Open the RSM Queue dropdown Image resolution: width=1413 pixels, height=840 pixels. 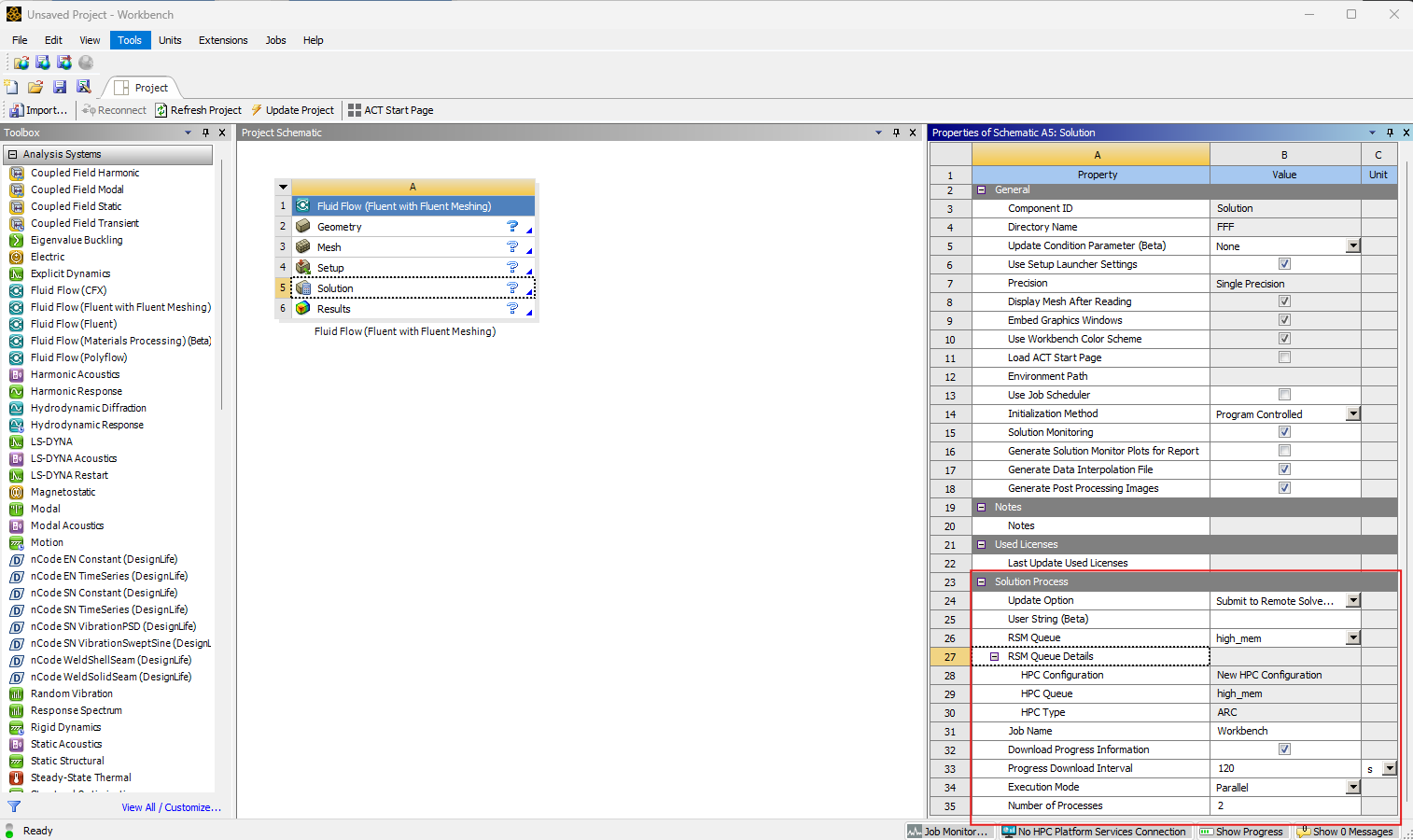click(x=1353, y=637)
